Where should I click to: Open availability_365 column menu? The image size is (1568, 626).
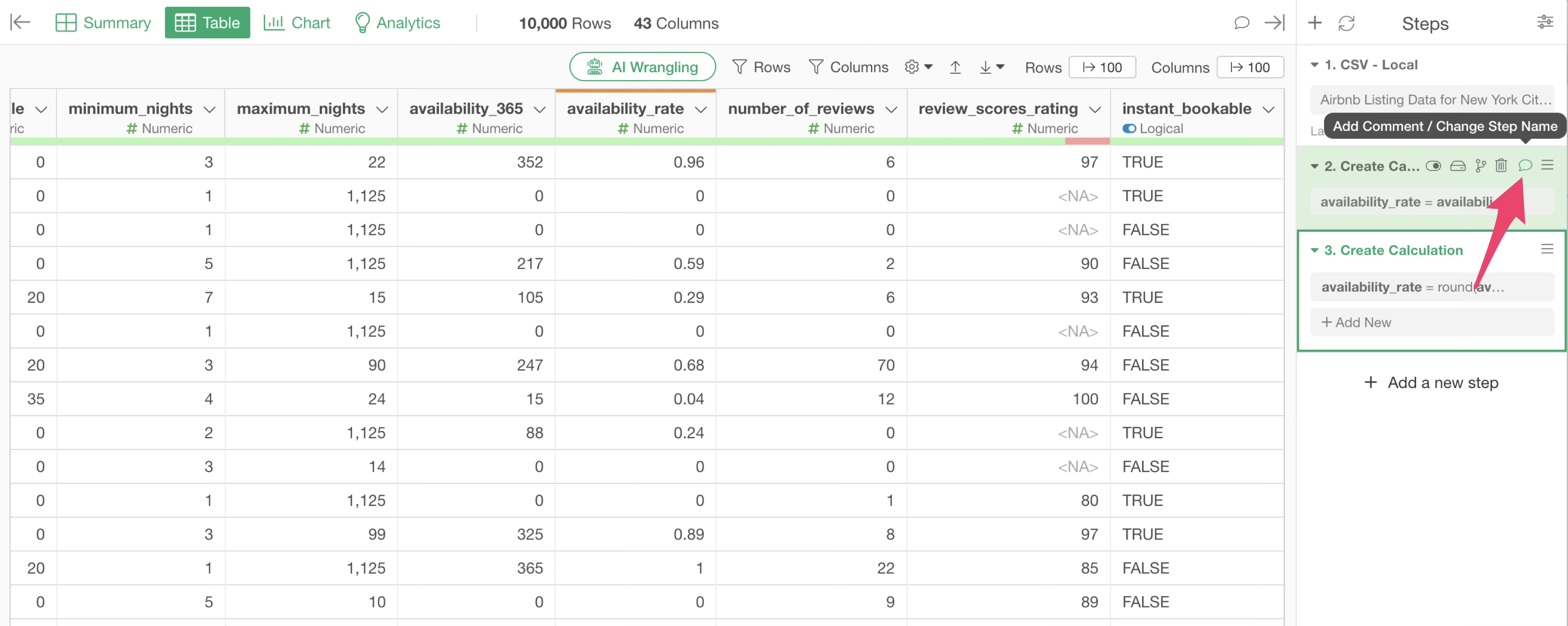click(x=539, y=109)
